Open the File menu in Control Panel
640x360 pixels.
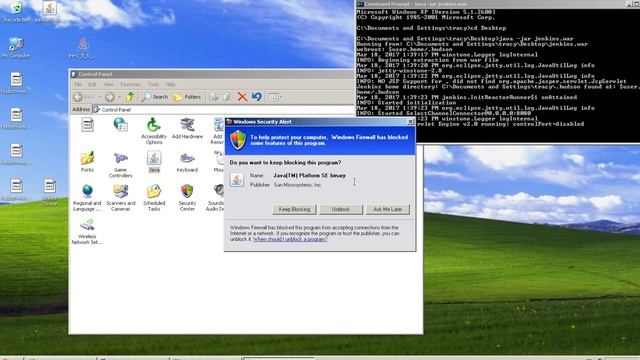click(x=78, y=84)
